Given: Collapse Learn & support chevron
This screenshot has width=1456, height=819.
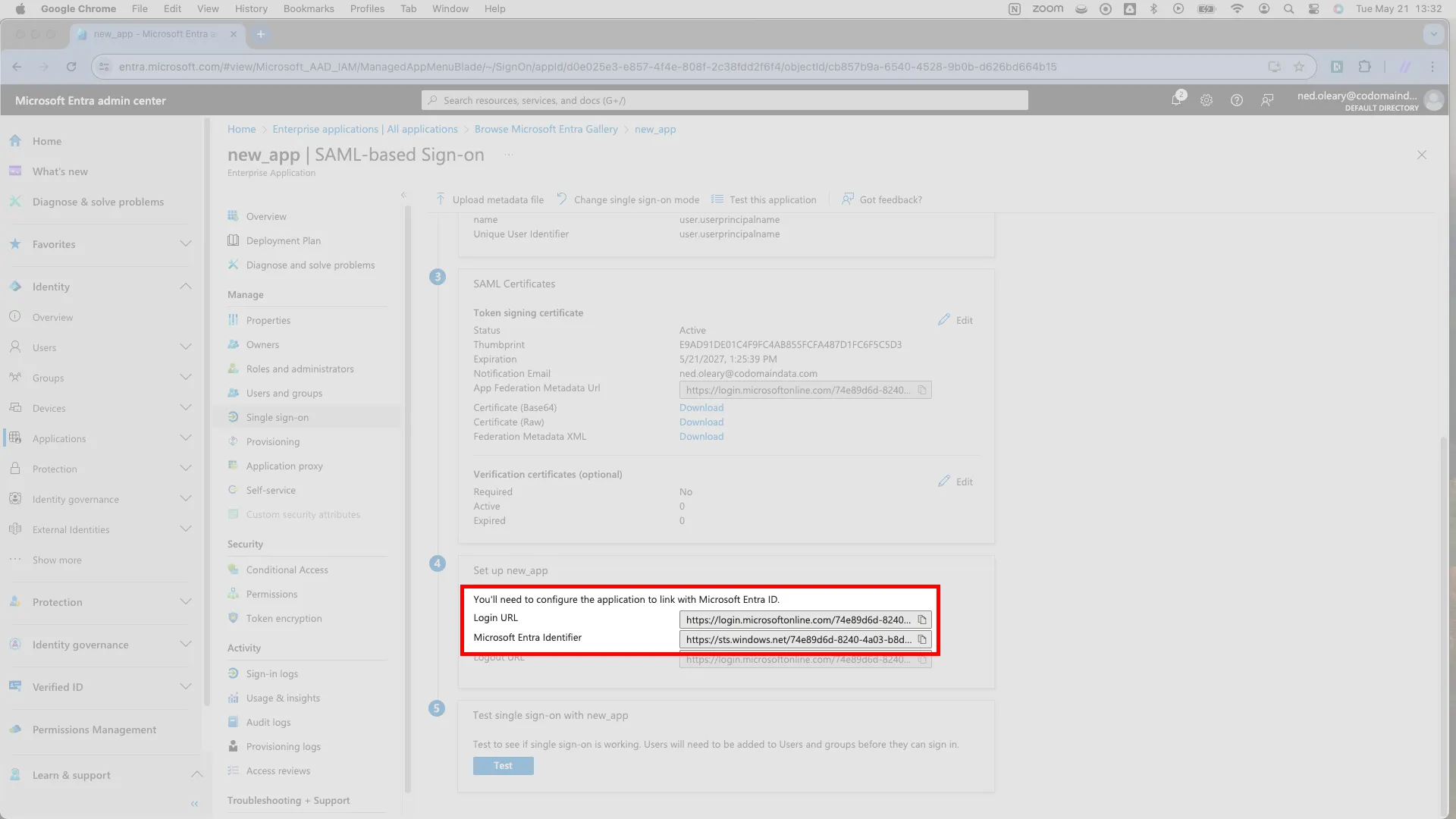Looking at the screenshot, I should pyautogui.click(x=196, y=774).
